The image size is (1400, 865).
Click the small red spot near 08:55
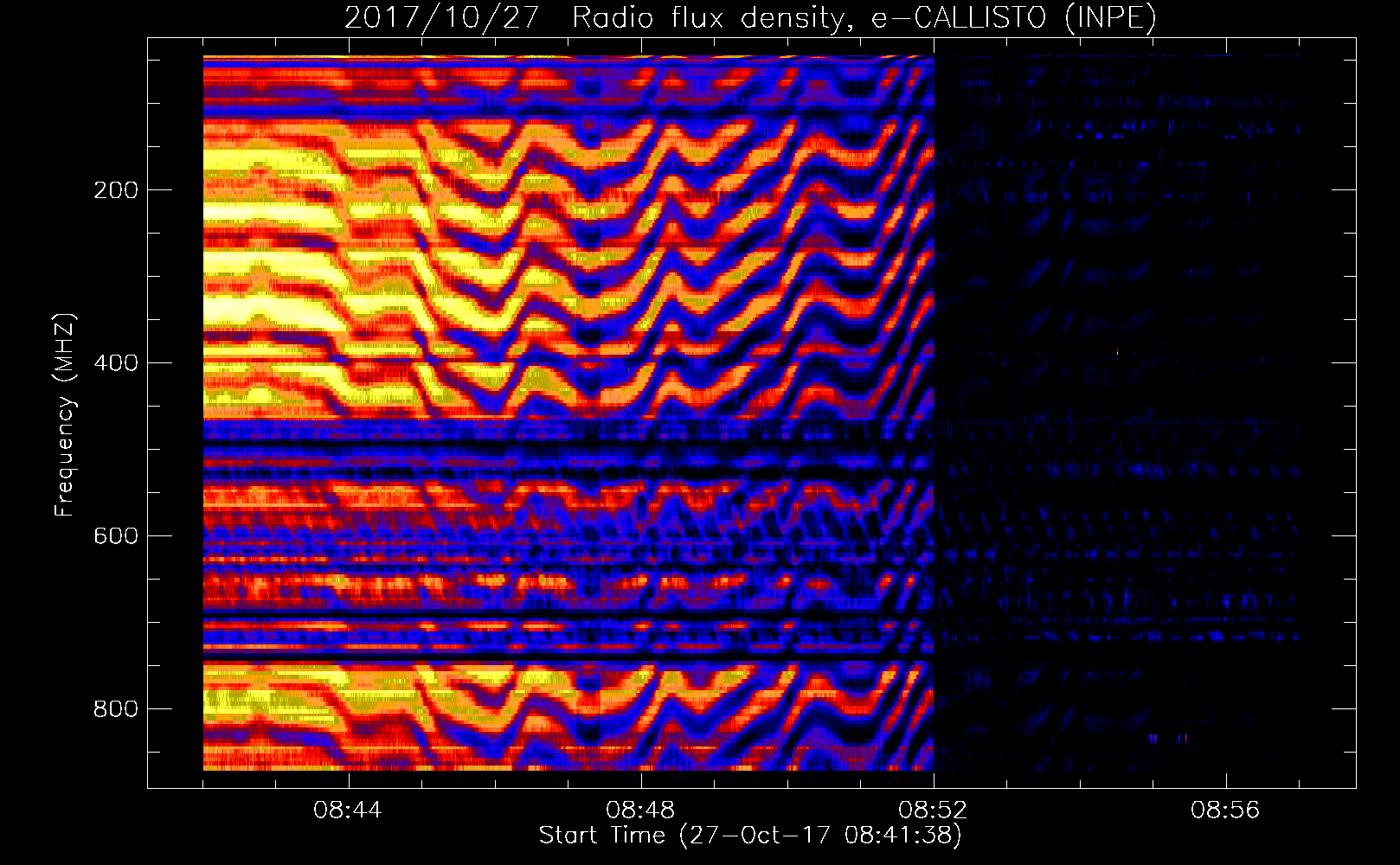pyautogui.click(x=1168, y=739)
